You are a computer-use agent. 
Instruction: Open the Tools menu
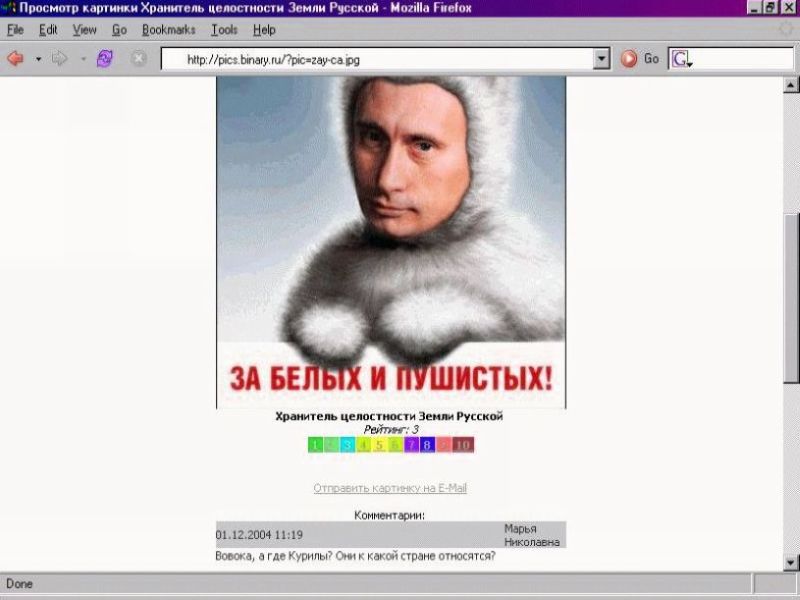(224, 30)
